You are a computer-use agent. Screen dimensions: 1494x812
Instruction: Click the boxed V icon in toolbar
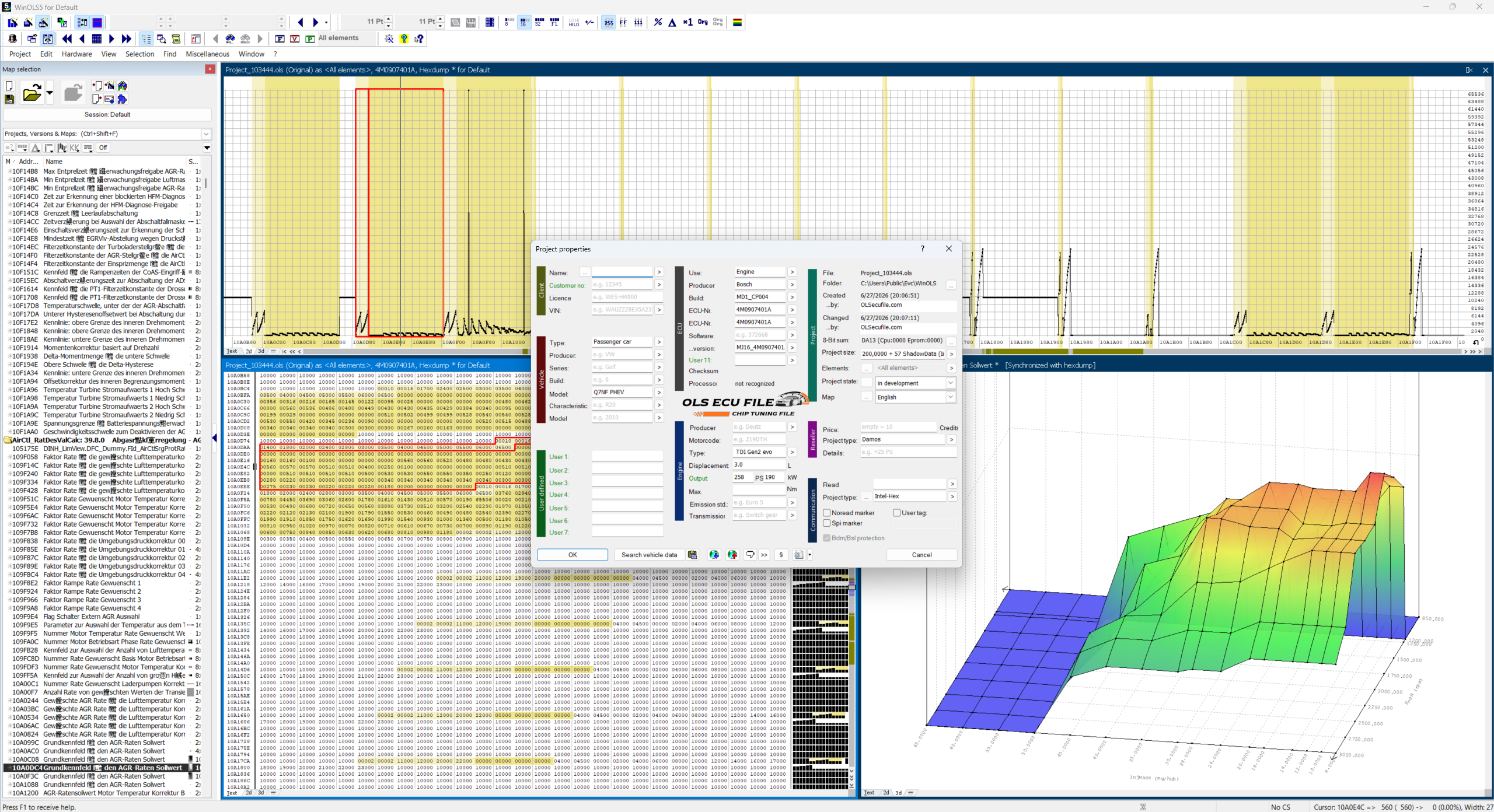pos(295,39)
